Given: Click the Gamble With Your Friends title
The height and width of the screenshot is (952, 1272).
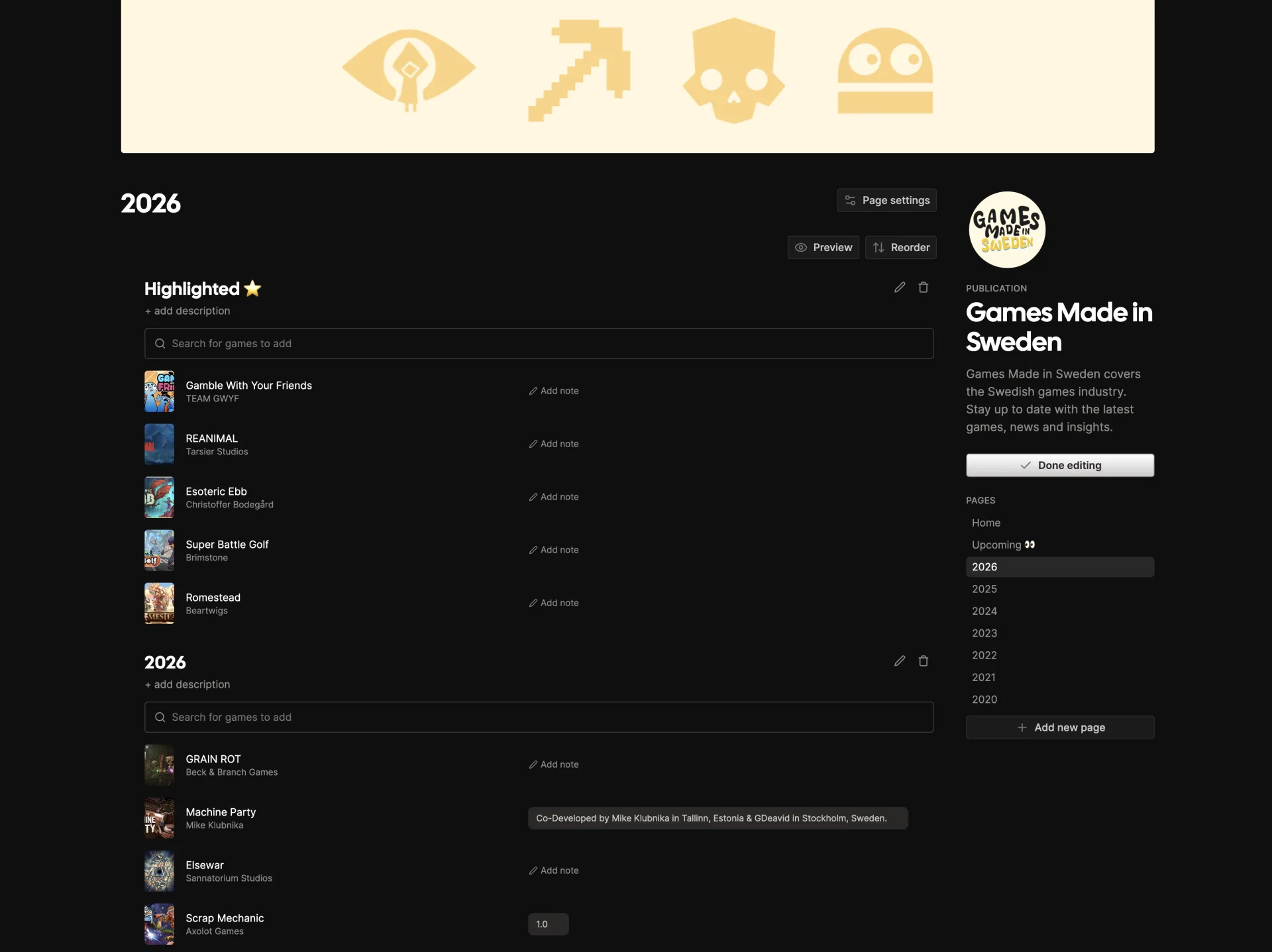Looking at the screenshot, I should click(x=248, y=385).
